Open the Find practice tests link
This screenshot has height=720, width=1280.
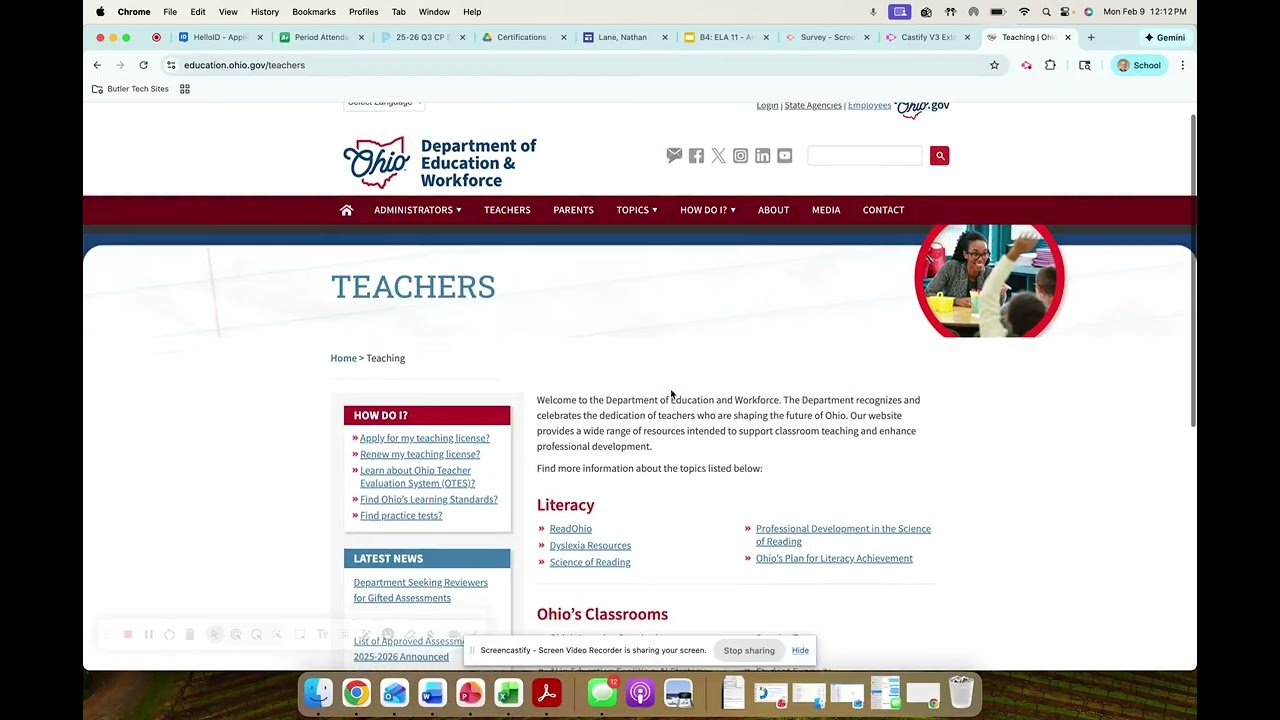(x=401, y=515)
